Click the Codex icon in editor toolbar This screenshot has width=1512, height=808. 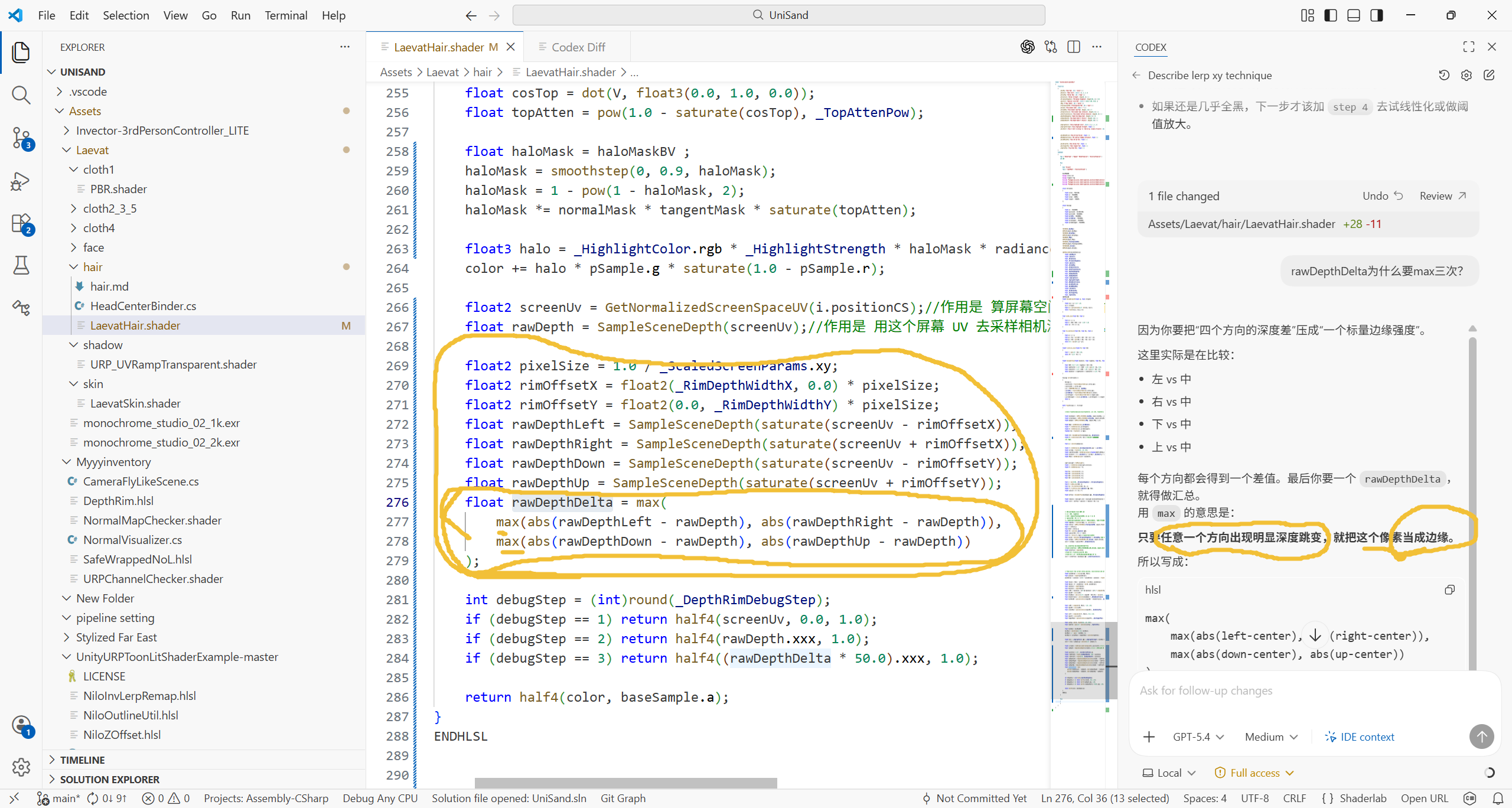[x=1028, y=47]
